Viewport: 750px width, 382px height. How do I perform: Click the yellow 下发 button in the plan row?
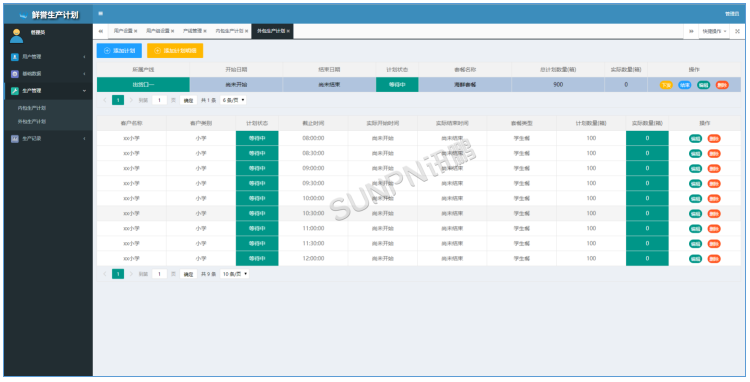tap(666, 85)
